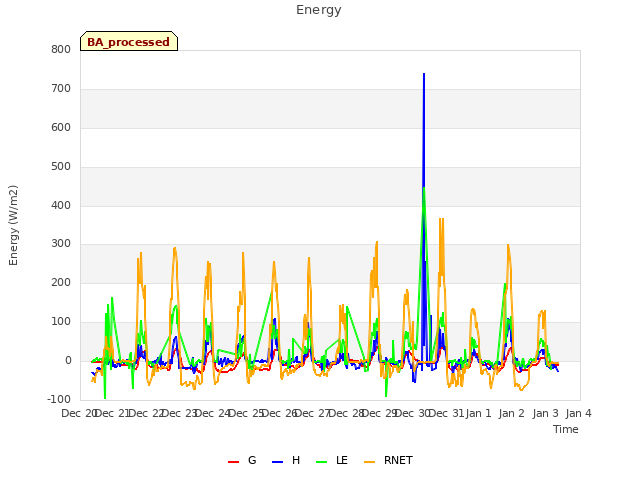Click the Dec 31 x-axis label

tap(446, 413)
